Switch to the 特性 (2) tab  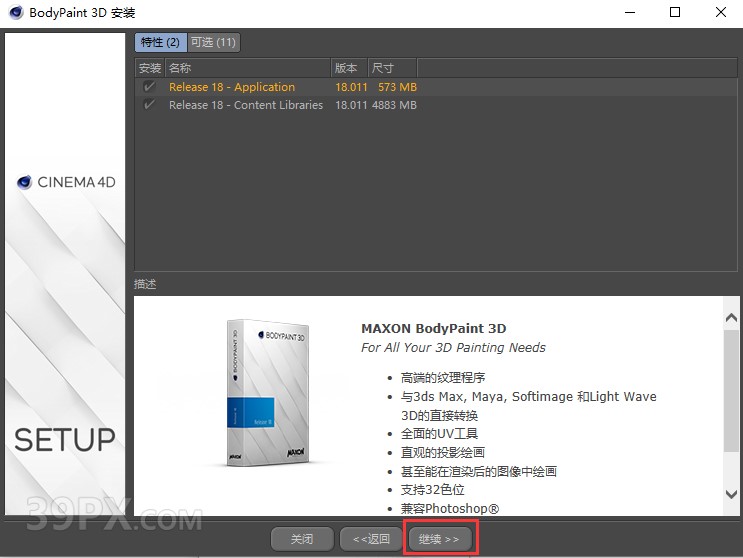point(160,42)
